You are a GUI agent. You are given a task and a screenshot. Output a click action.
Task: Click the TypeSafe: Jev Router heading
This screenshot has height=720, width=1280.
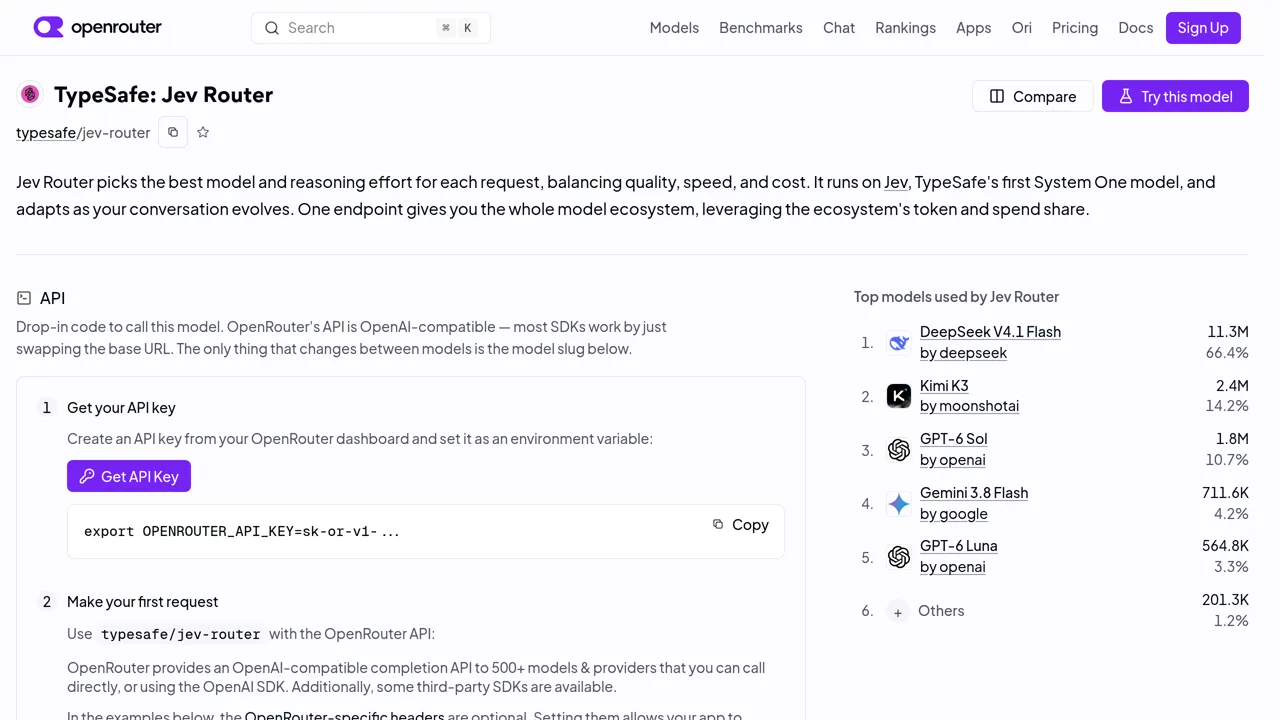pyautogui.click(x=163, y=95)
